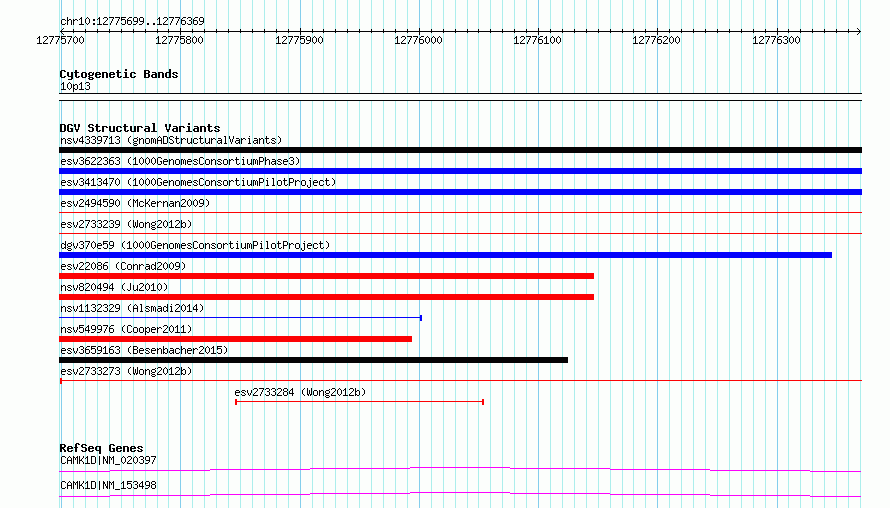
Task: Click the esv2733284 Wong2012b label
Action: [x=300, y=392]
